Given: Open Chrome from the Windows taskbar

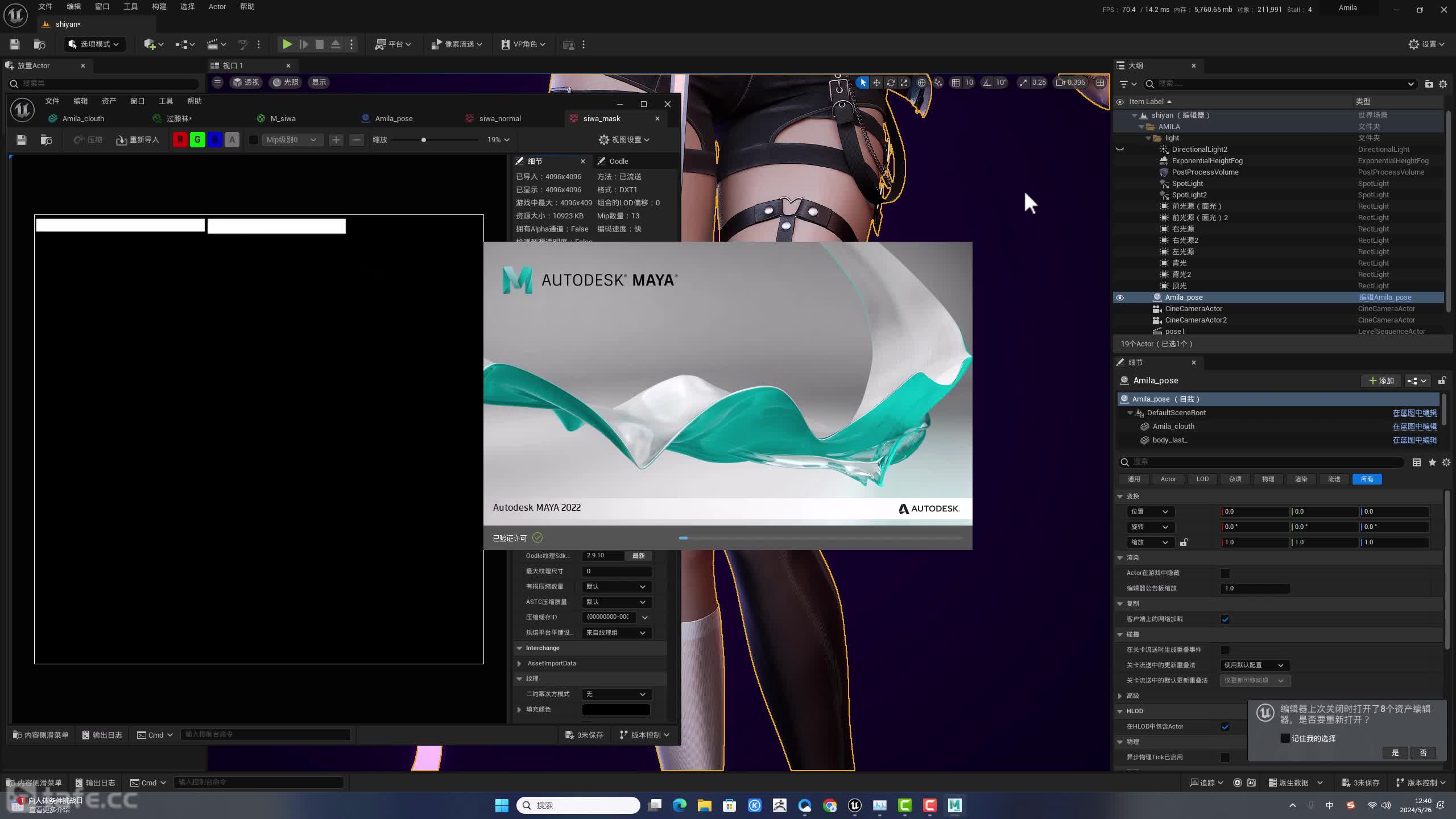Looking at the screenshot, I should (830, 805).
